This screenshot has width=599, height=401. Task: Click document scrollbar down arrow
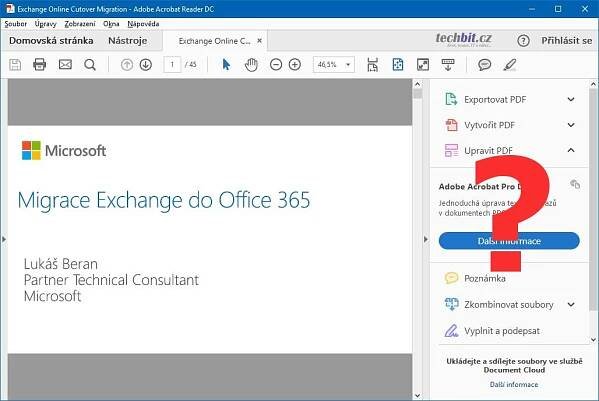click(x=417, y=395)
